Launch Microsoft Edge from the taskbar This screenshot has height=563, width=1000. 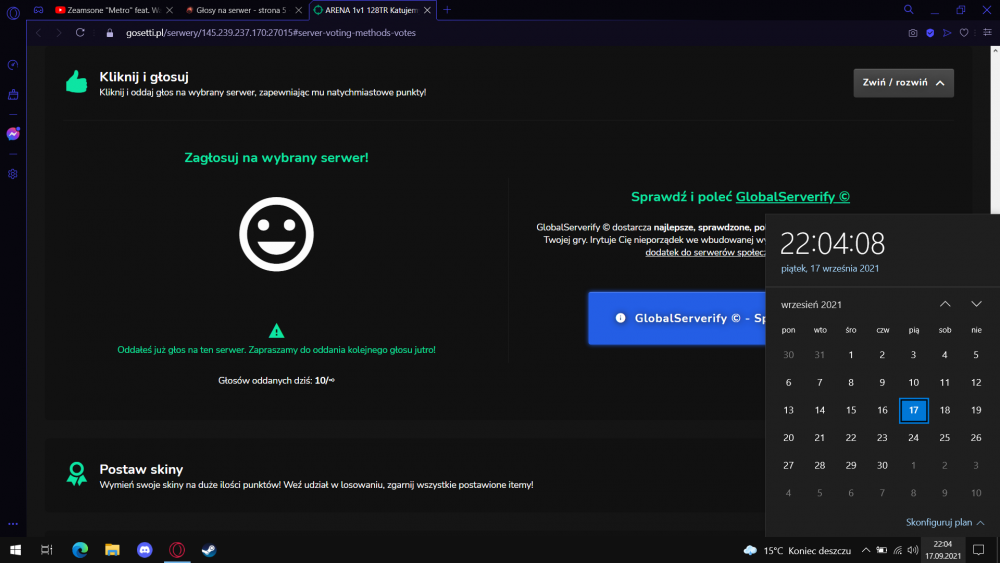(80, 550)
